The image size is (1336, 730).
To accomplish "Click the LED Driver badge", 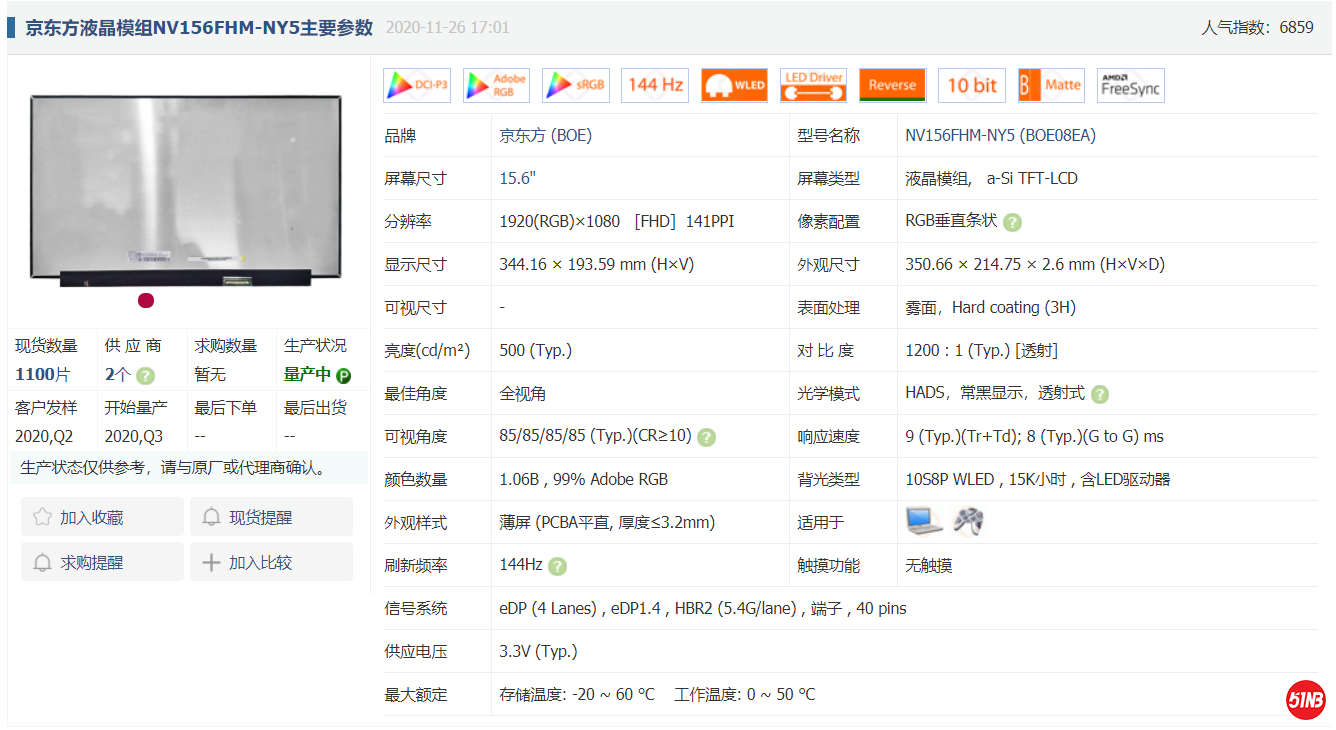I will tap(813, 86).
